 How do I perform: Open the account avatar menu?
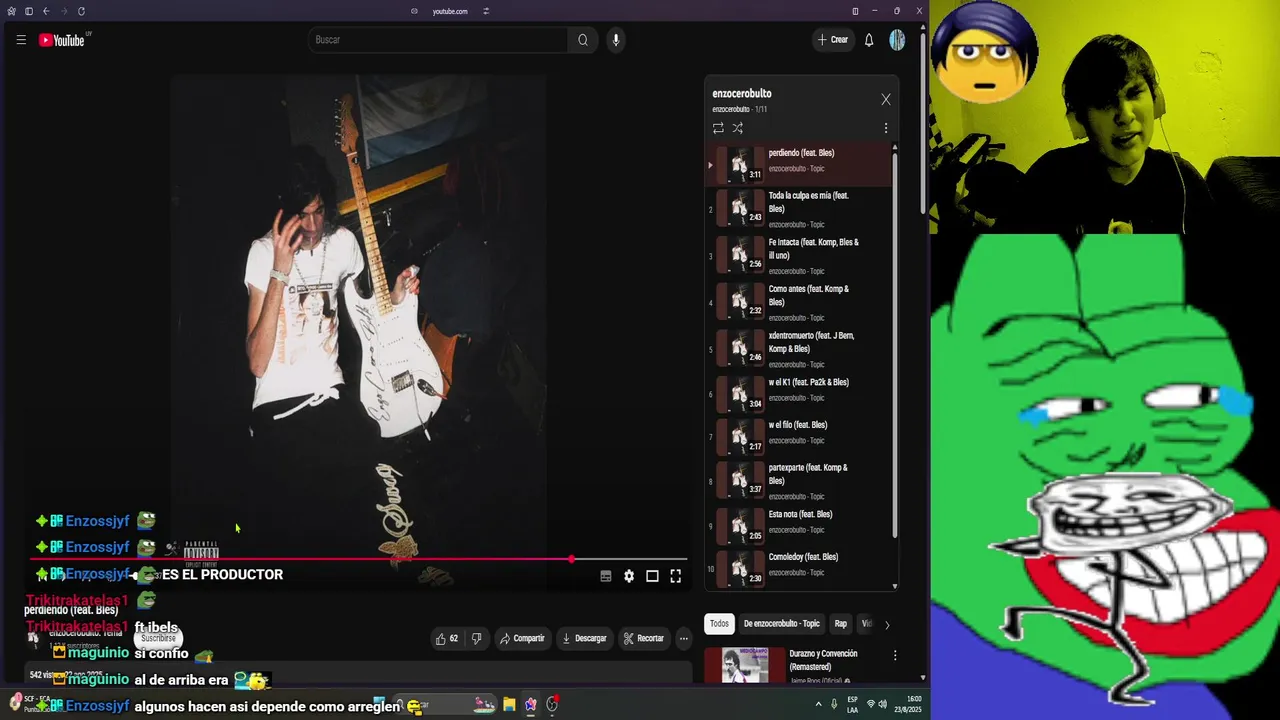897,40
